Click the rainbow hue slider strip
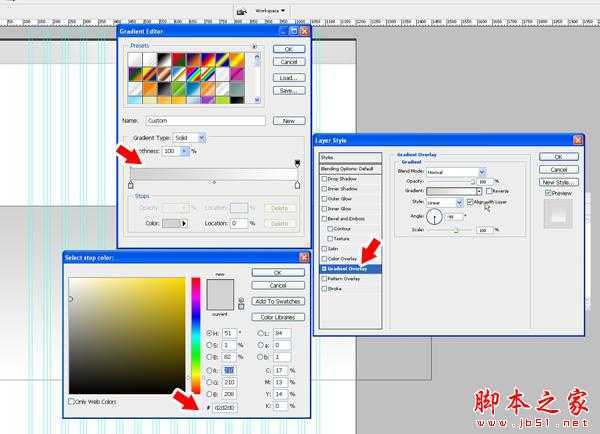 196,335
